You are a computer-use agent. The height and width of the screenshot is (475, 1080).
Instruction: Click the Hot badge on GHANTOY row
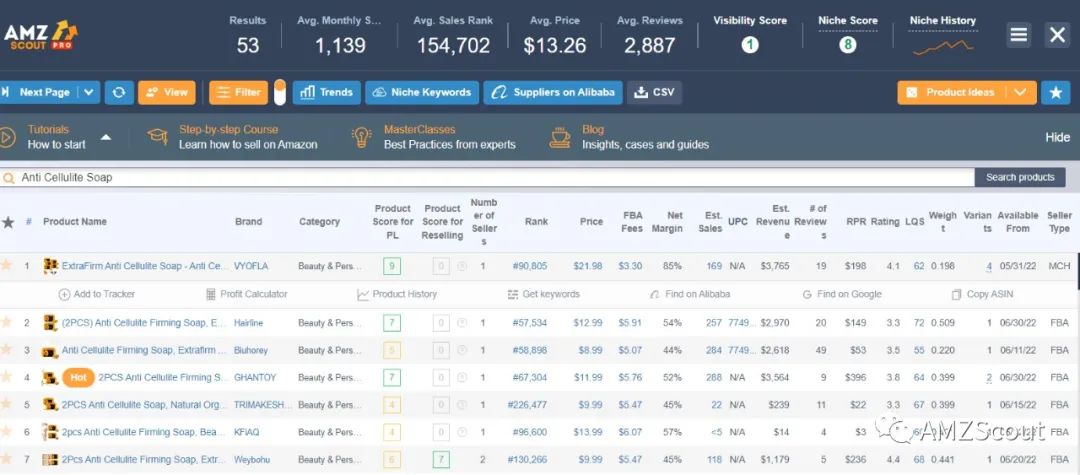pyautogui.click(x=79, y=377)
